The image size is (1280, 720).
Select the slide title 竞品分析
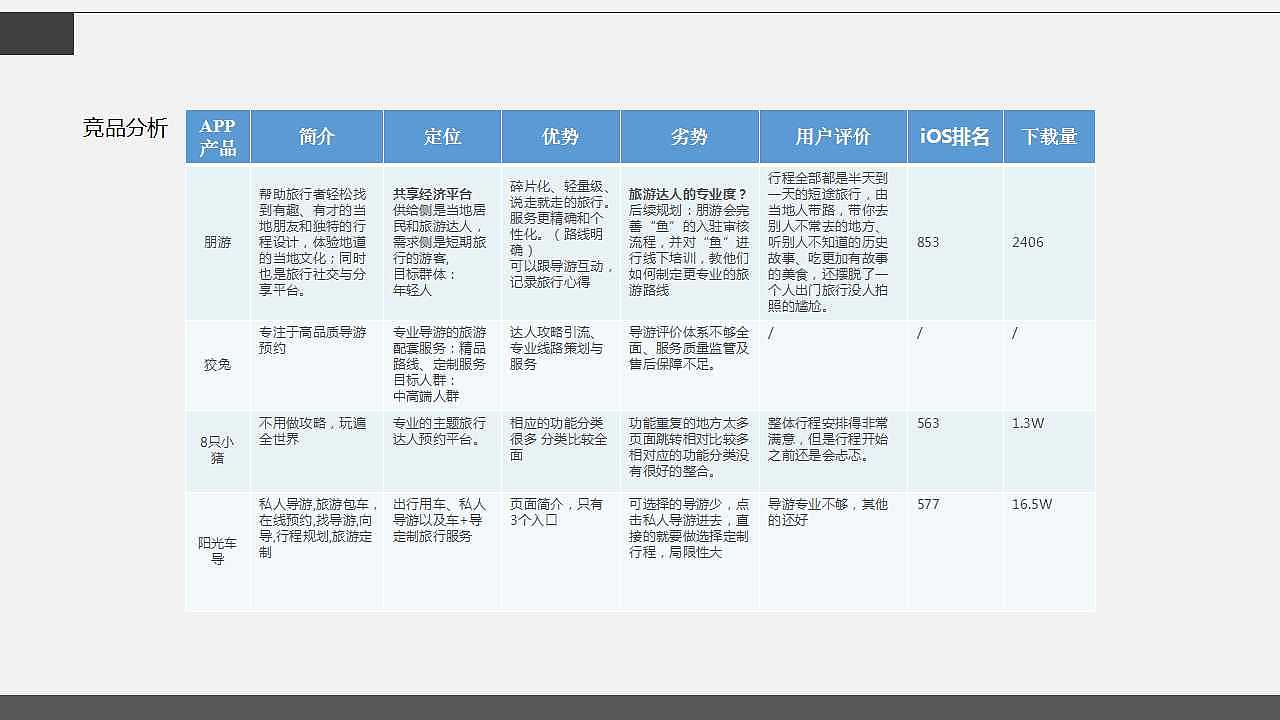(x=125, y=128)
